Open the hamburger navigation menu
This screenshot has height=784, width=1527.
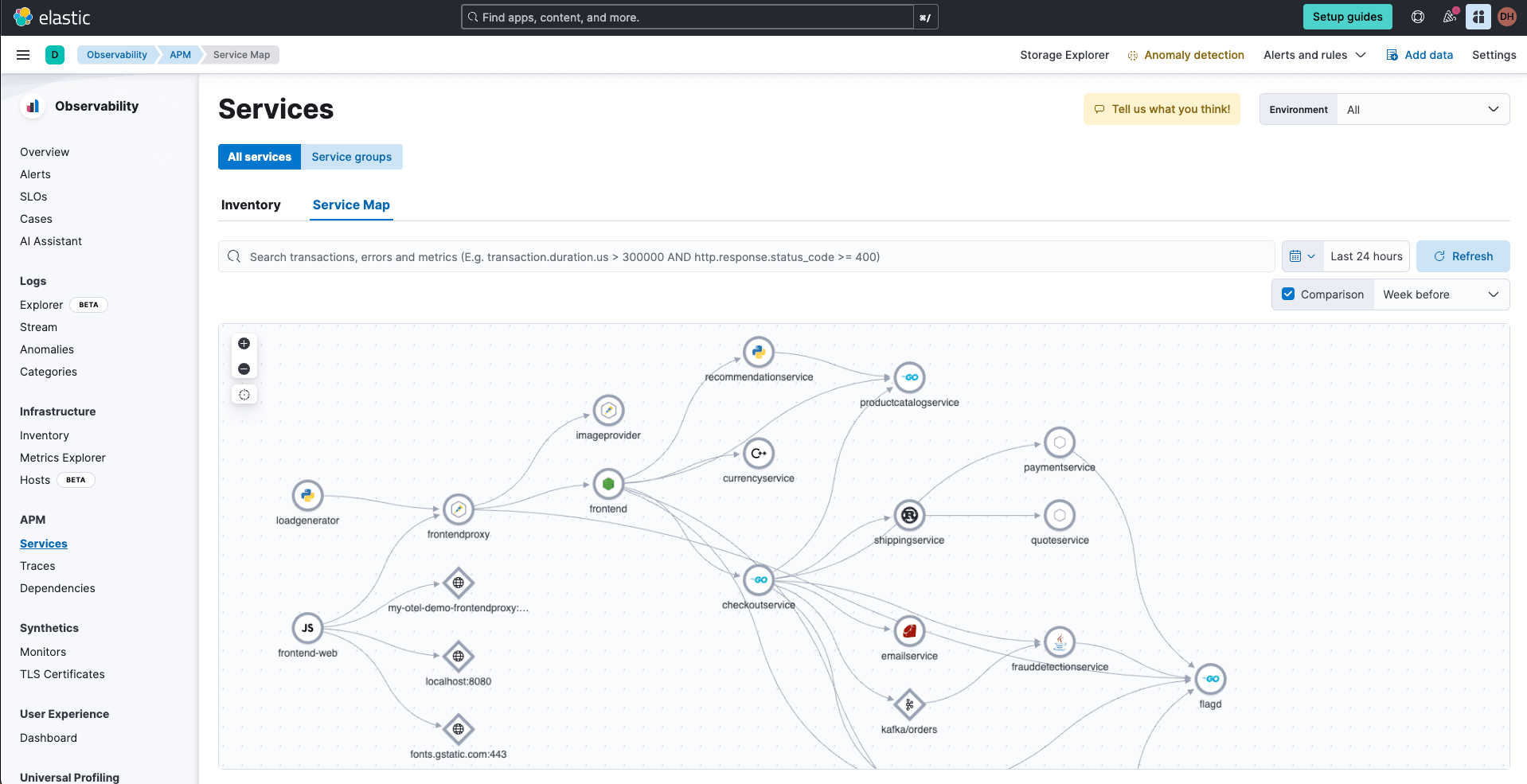[23, 55]
